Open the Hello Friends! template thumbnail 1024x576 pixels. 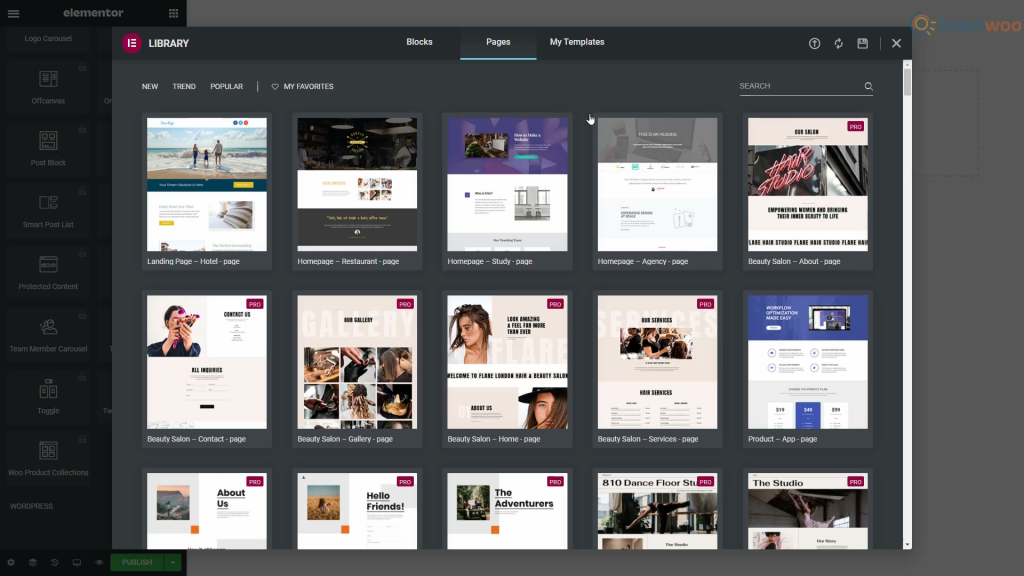357,511
